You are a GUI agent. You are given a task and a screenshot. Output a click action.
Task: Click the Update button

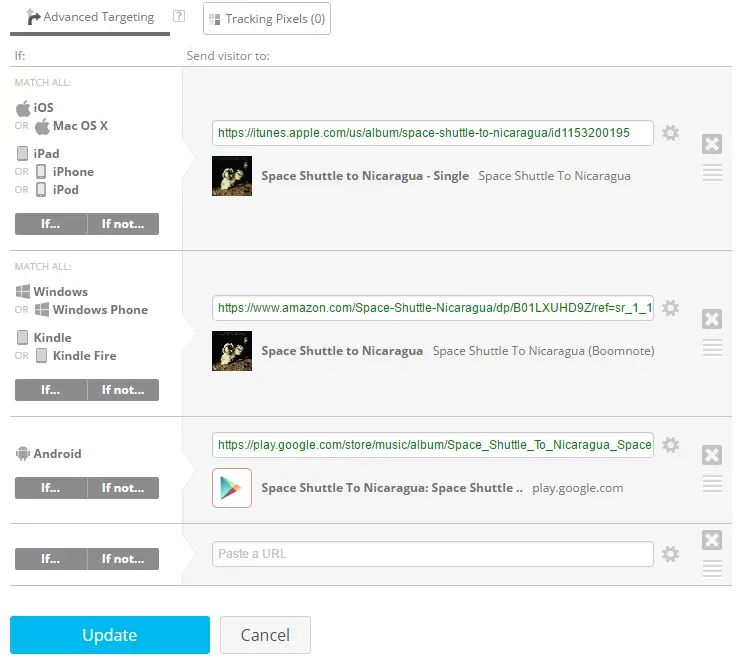pos(110,635)
